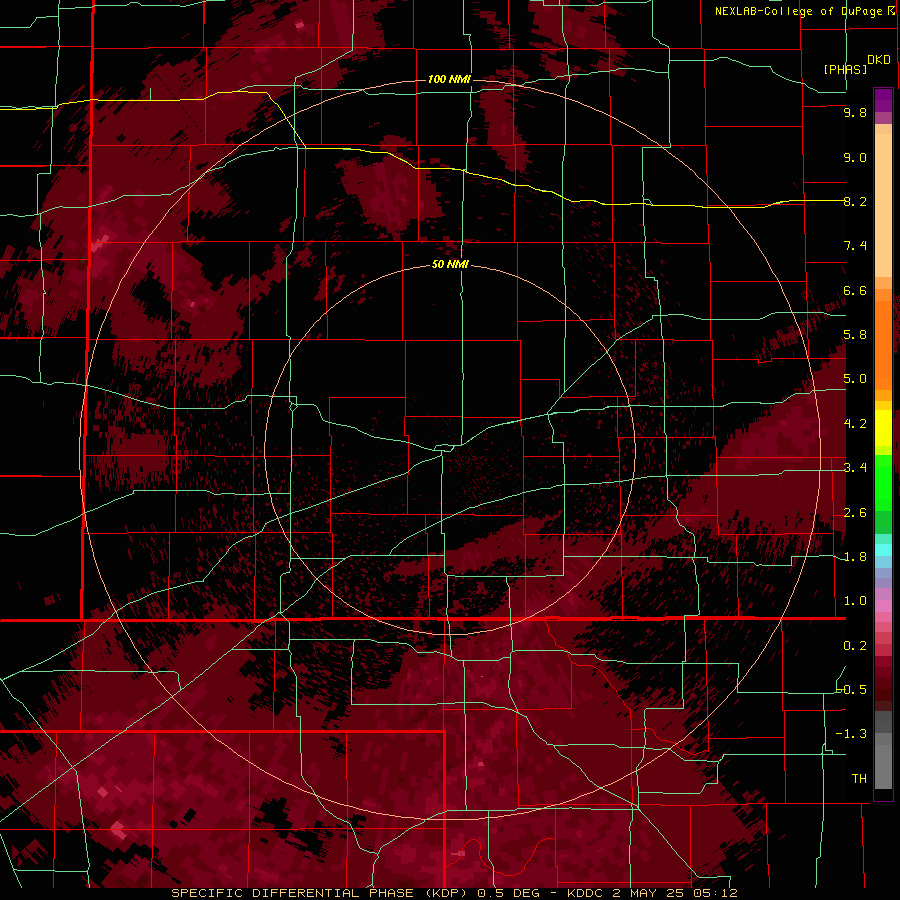Click the 5.0 value on color scale
This screenshot has width=900, height=900.
(855, 379)
